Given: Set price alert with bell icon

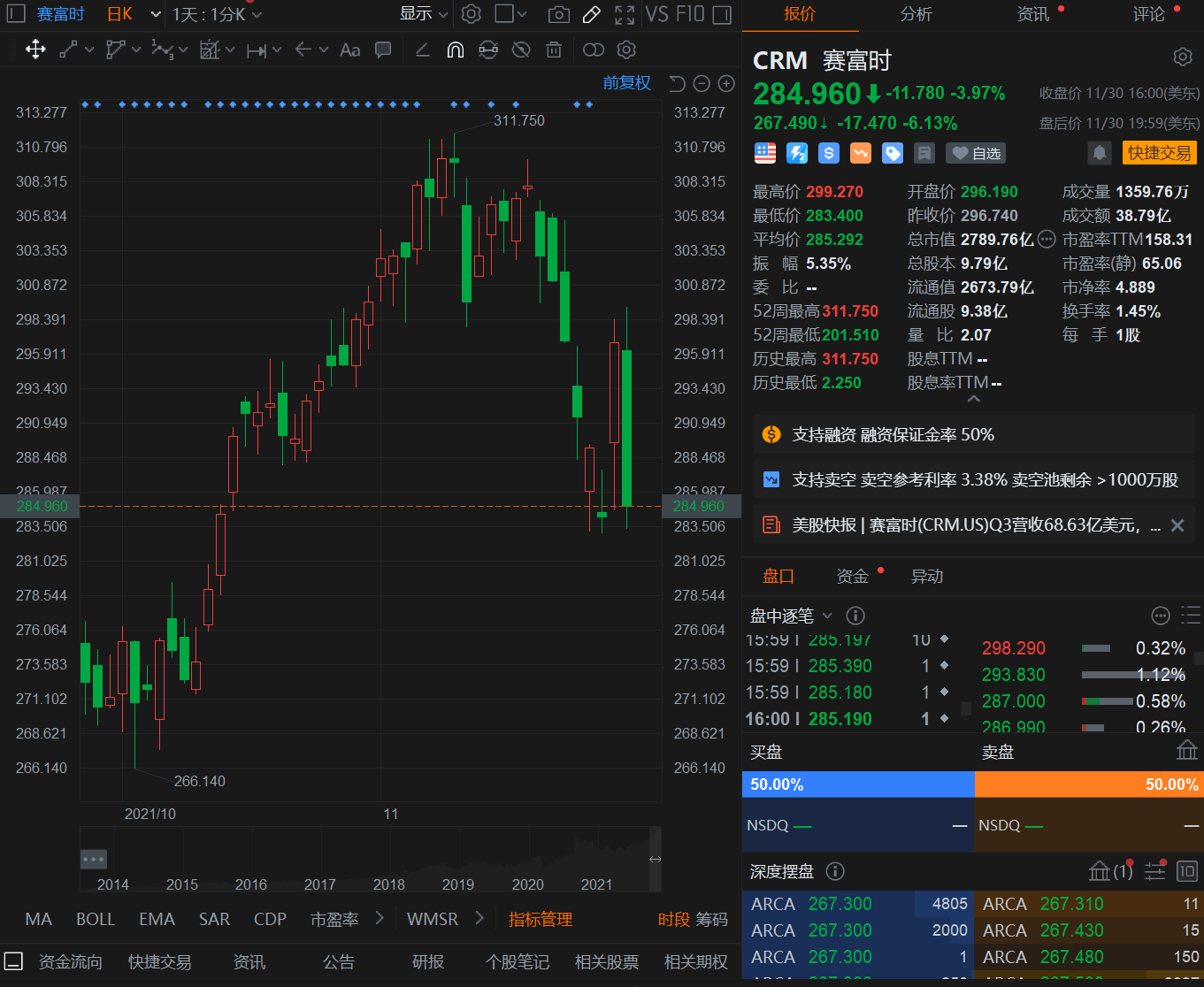Looking at the screenshot, I should click(x=1100, y=153).
